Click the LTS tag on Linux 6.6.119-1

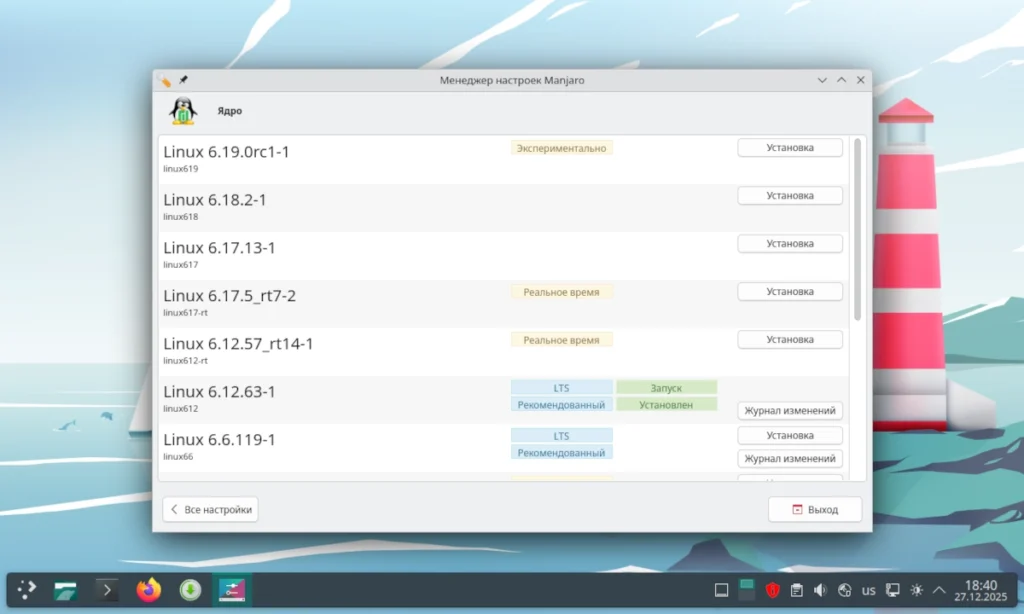click(562, 436)
